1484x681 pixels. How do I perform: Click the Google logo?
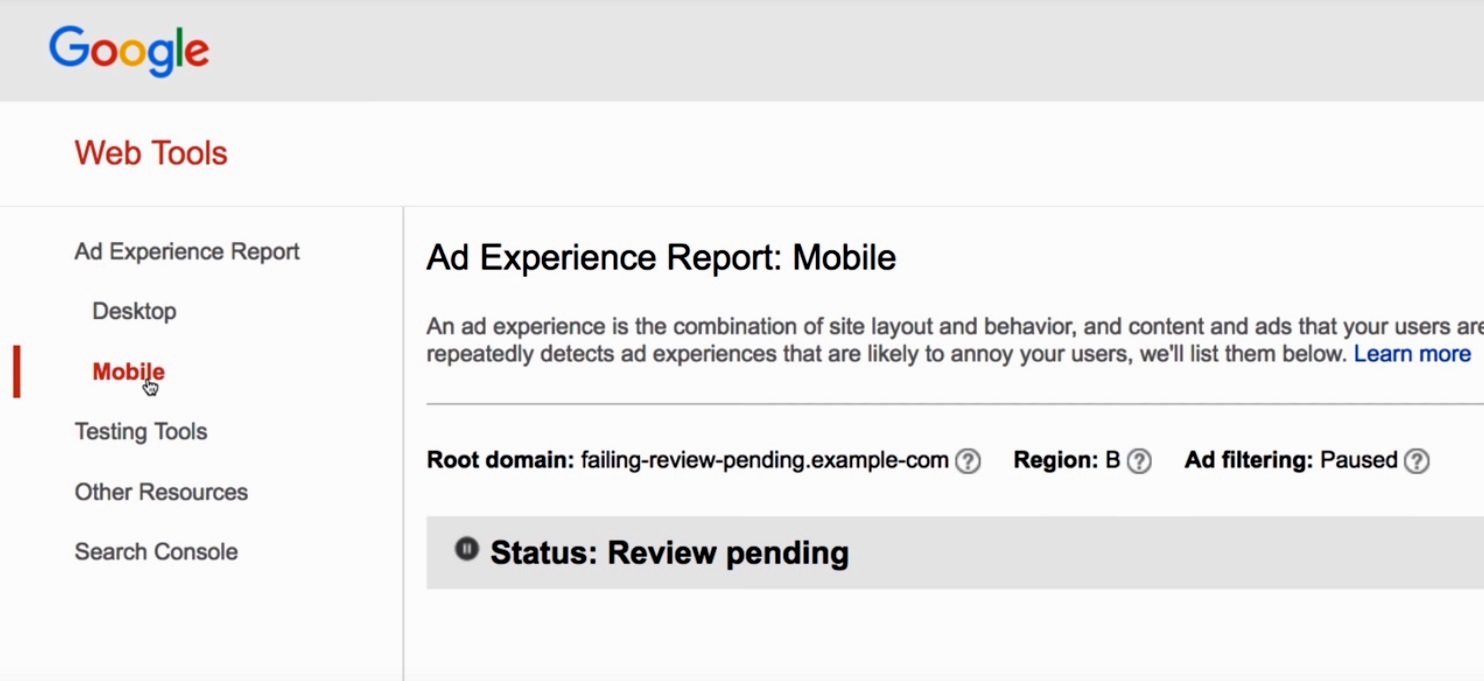coord(129,50)
